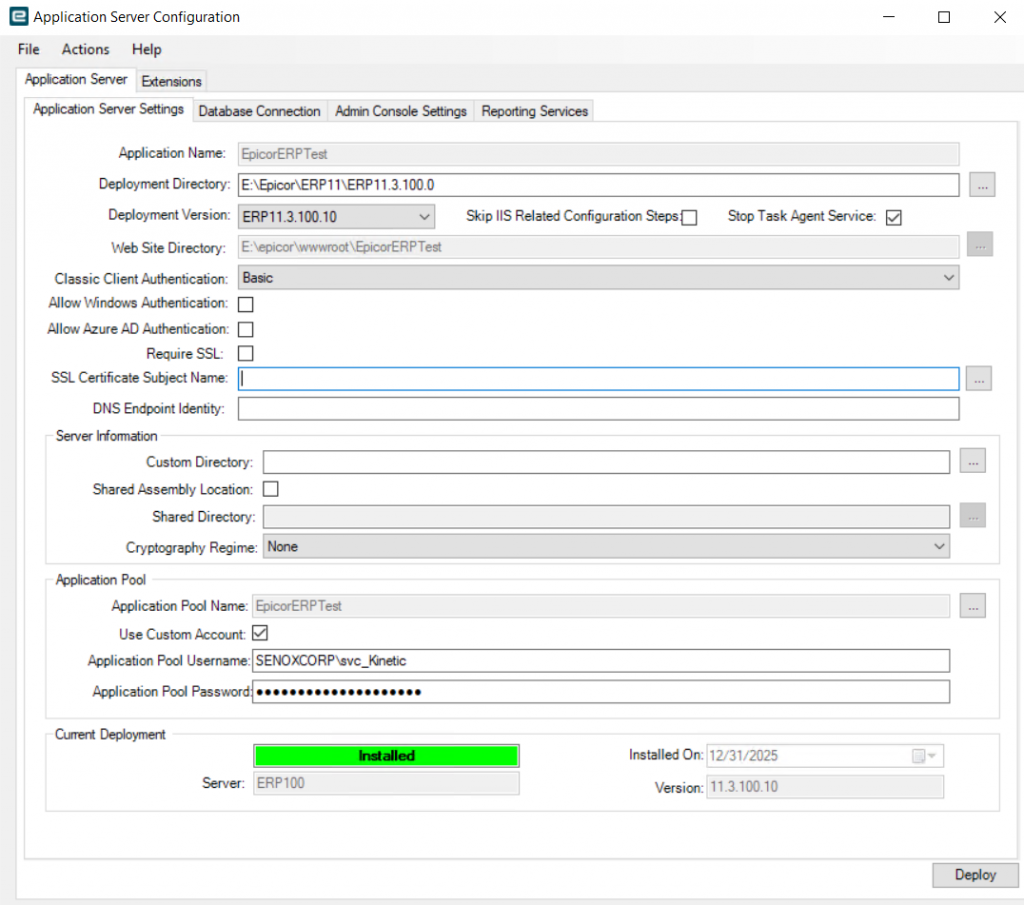Click browse button beside Custom Directory field
1024x905 pixels.
point(972,461)
